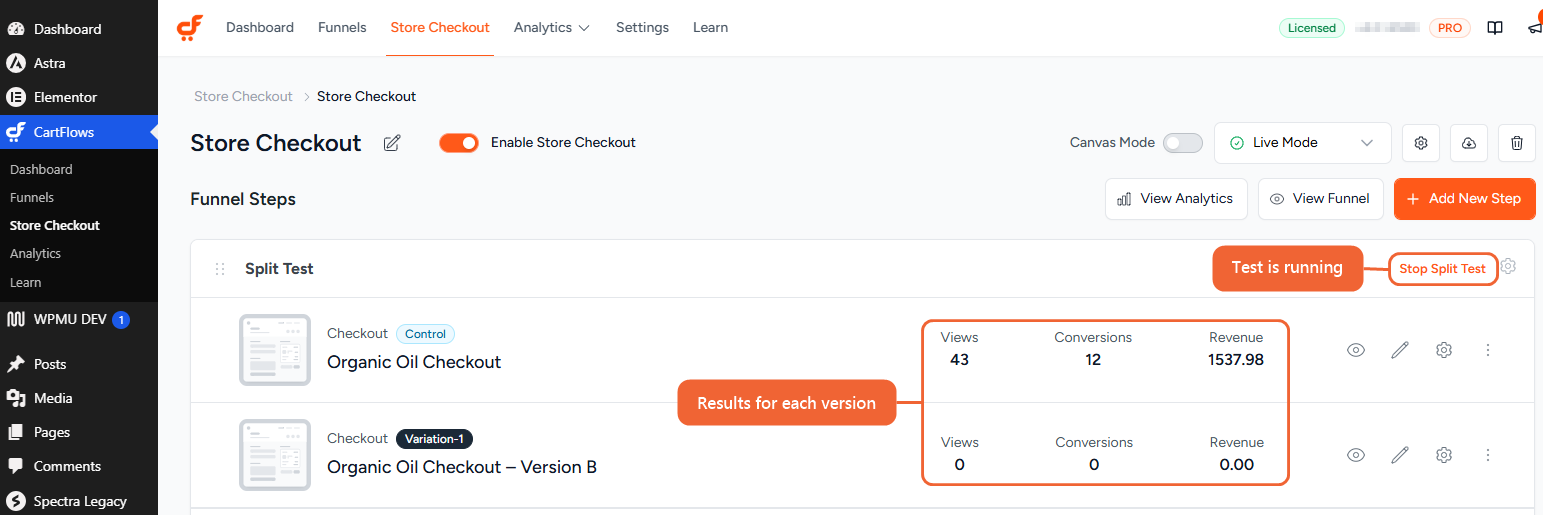1543x515 pixels.
Task: Open Astra in WordPress sidebar
Action: [79, 63]
